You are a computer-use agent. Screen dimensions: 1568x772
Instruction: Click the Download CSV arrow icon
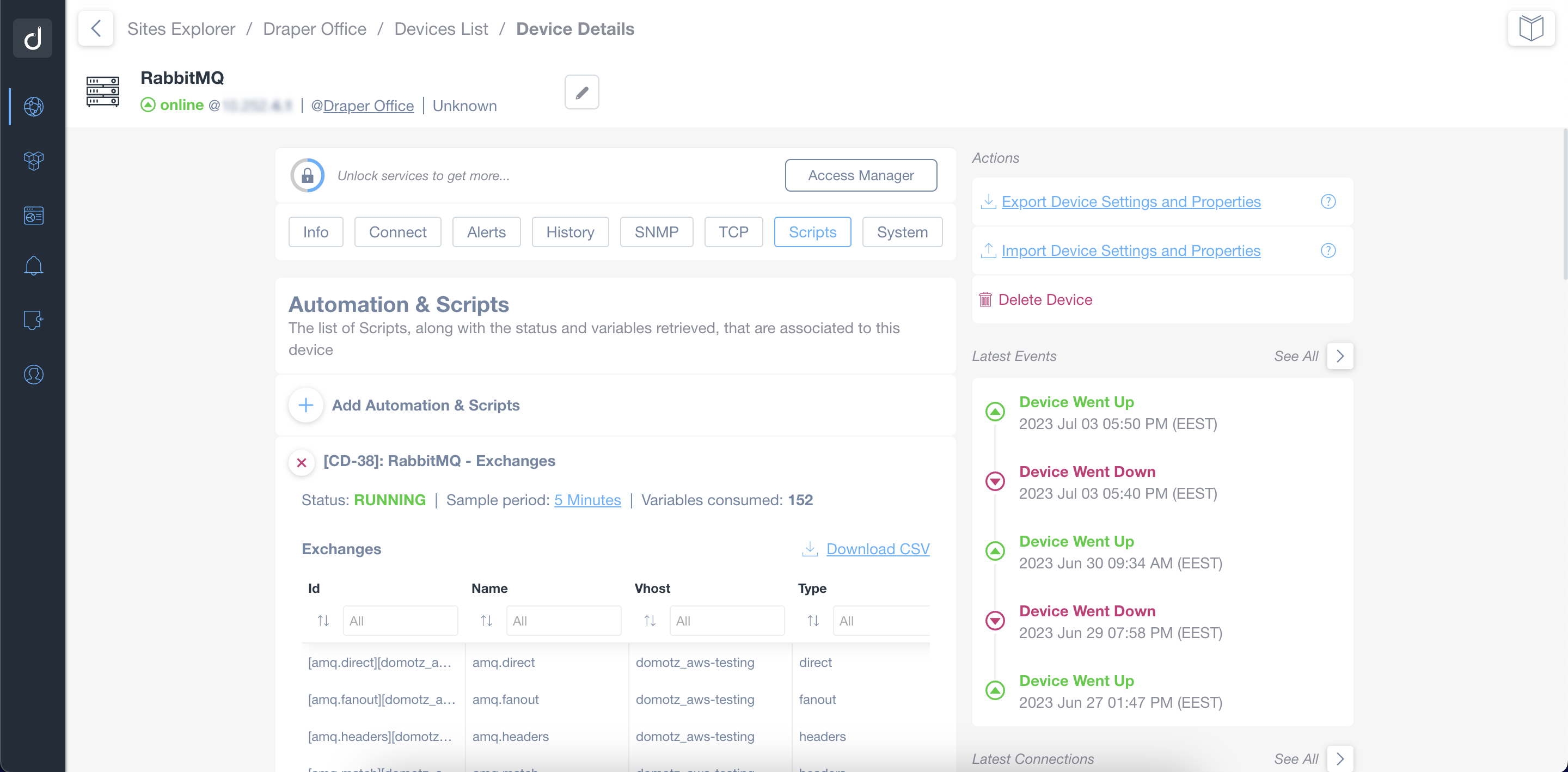(810, 549)
